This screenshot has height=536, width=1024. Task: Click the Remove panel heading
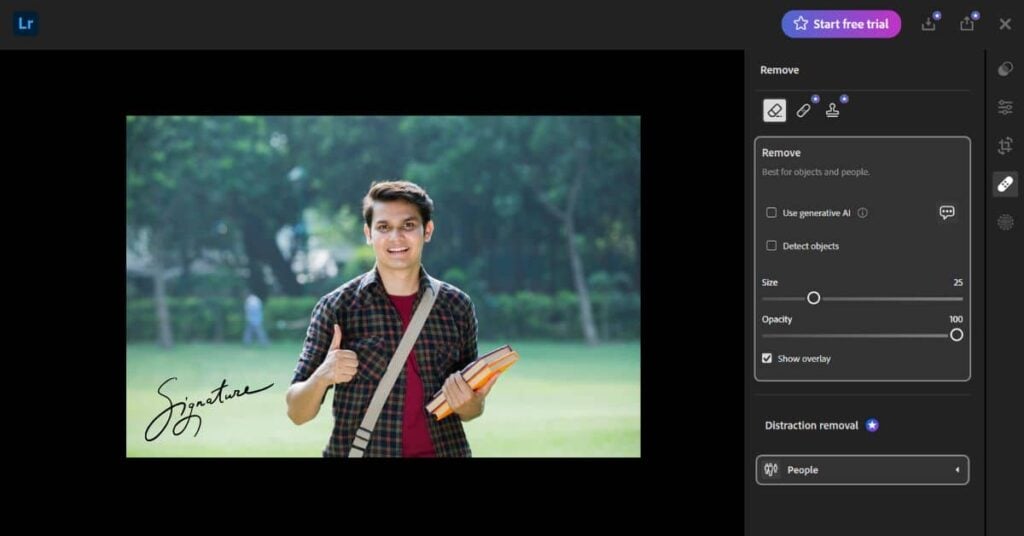click(779, 70)
